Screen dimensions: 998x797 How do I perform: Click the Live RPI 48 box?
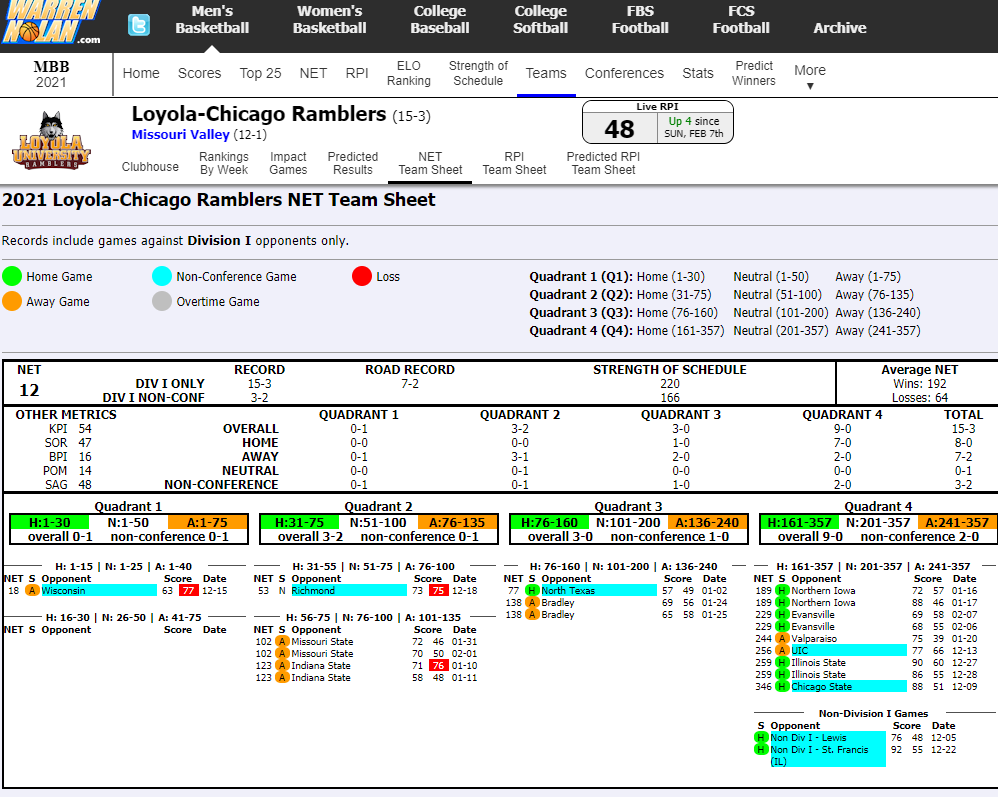pyautogui.click(x=657, y=123)
